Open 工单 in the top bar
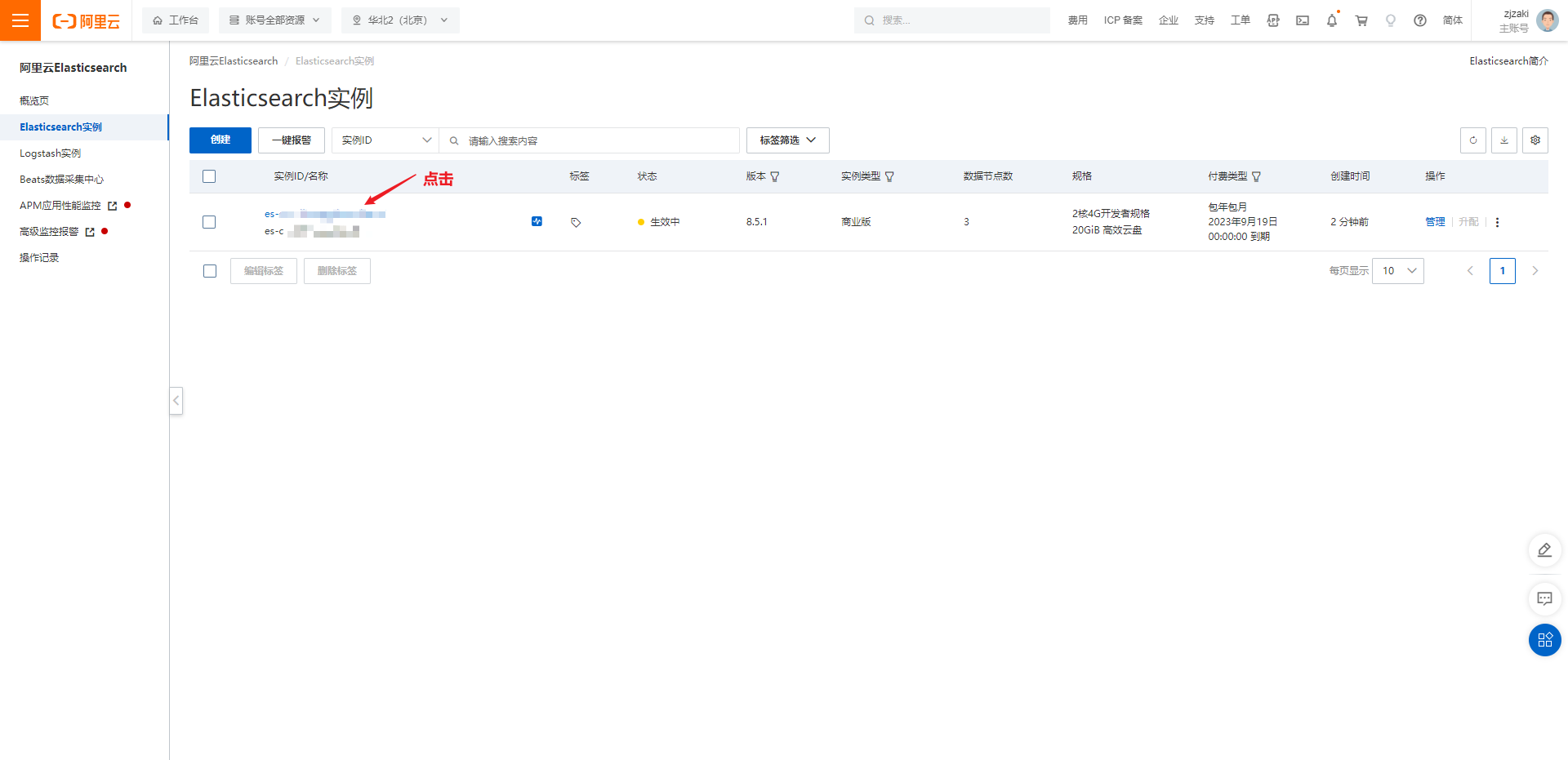 point(1241,20)
